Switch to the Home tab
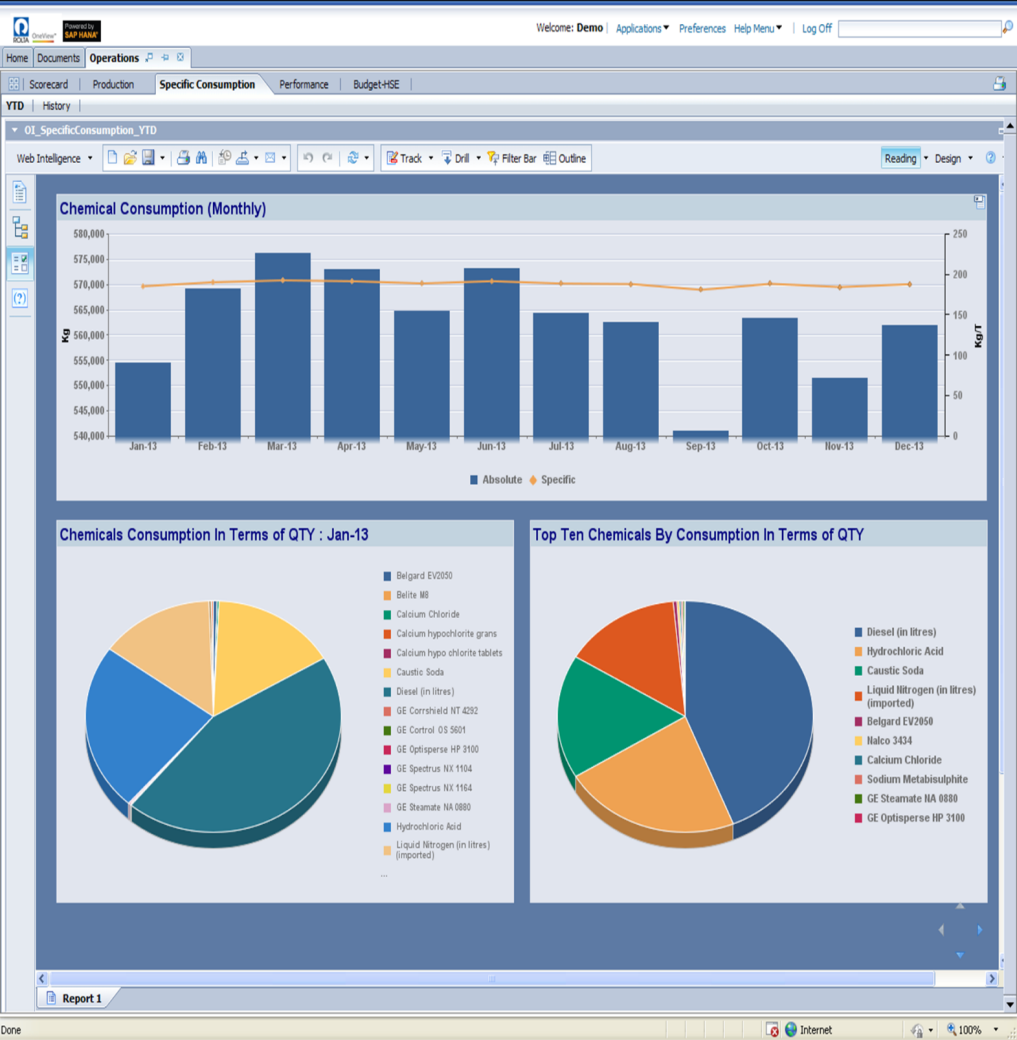The height and width of the screenshot is (1040, 1017). (x=17, y=58)
